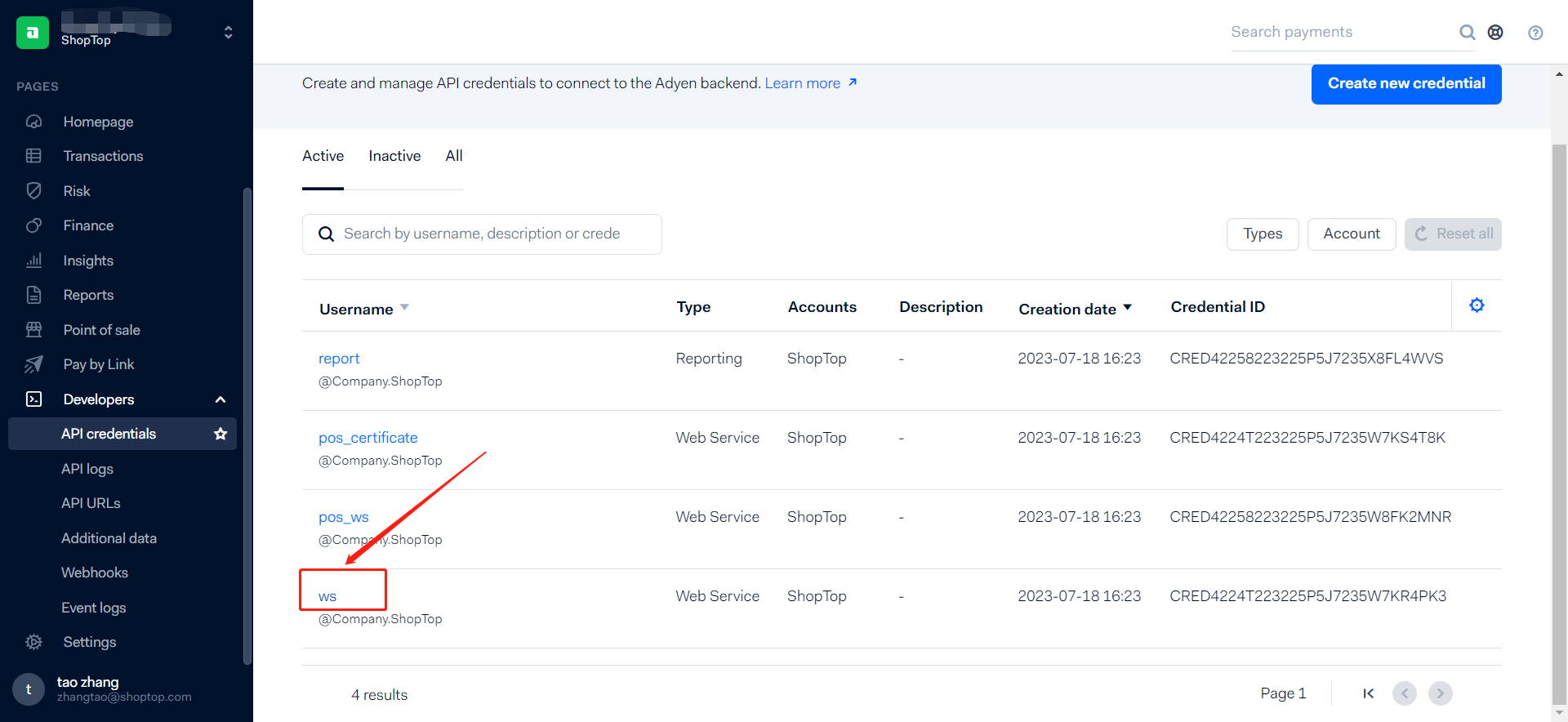The height and width of the screenshot is (722, 1568).
Task: Click the user avatar 't' icon
Action: pyautogui.click(x=29, y=689)
